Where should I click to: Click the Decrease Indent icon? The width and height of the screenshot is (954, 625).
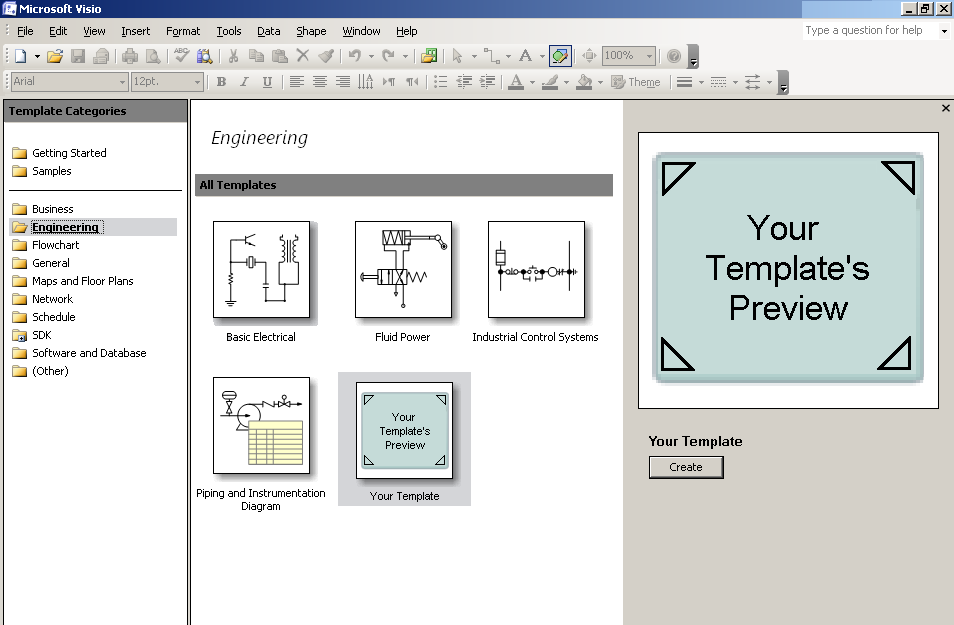[x=464, y=82]
